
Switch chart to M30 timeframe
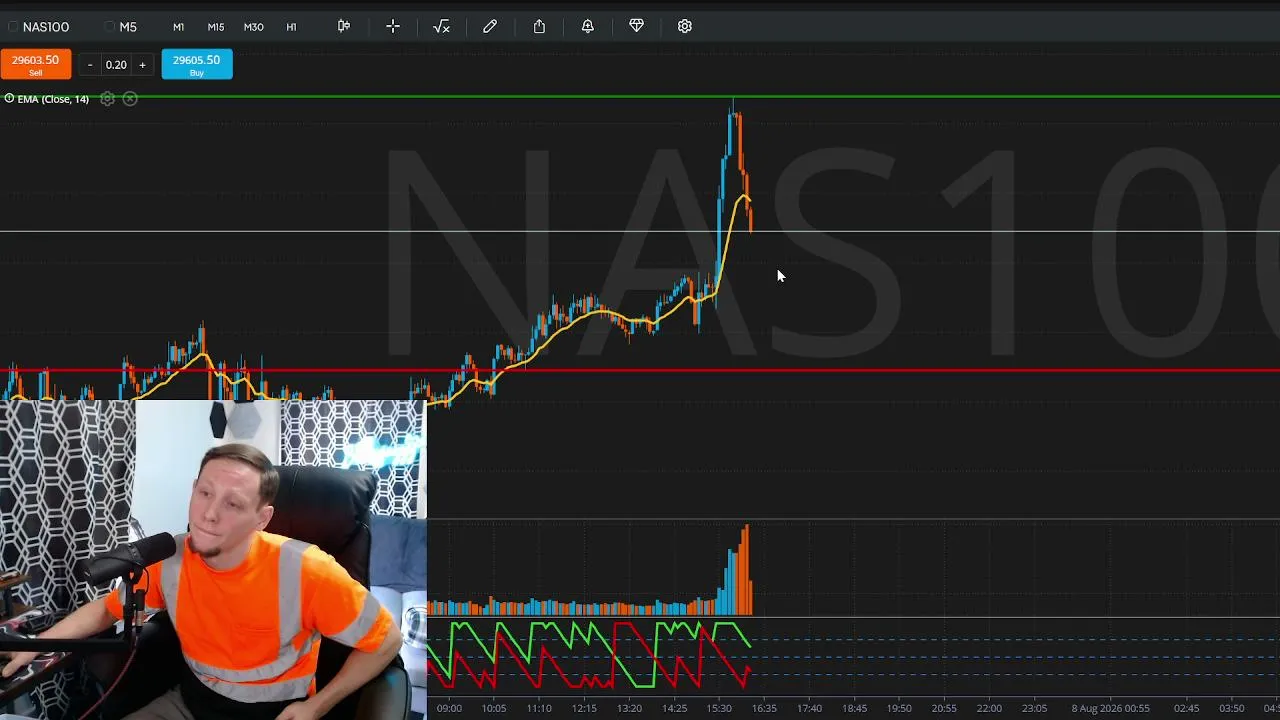pos(254,27)
